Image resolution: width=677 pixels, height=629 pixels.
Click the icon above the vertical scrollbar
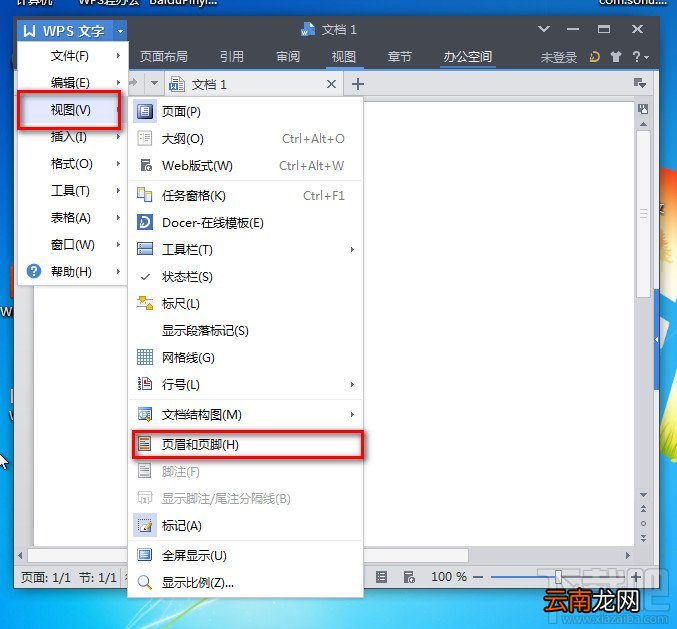tap(643, 109)
